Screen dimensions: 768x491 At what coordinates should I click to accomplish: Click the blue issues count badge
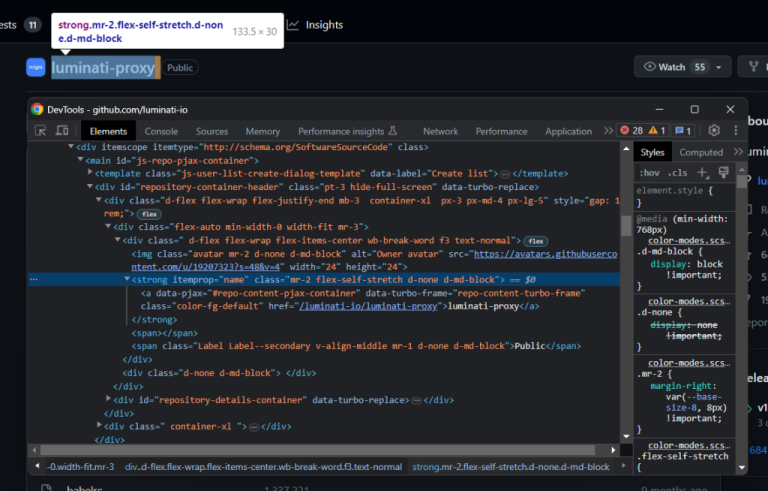[x=683, y=131]
